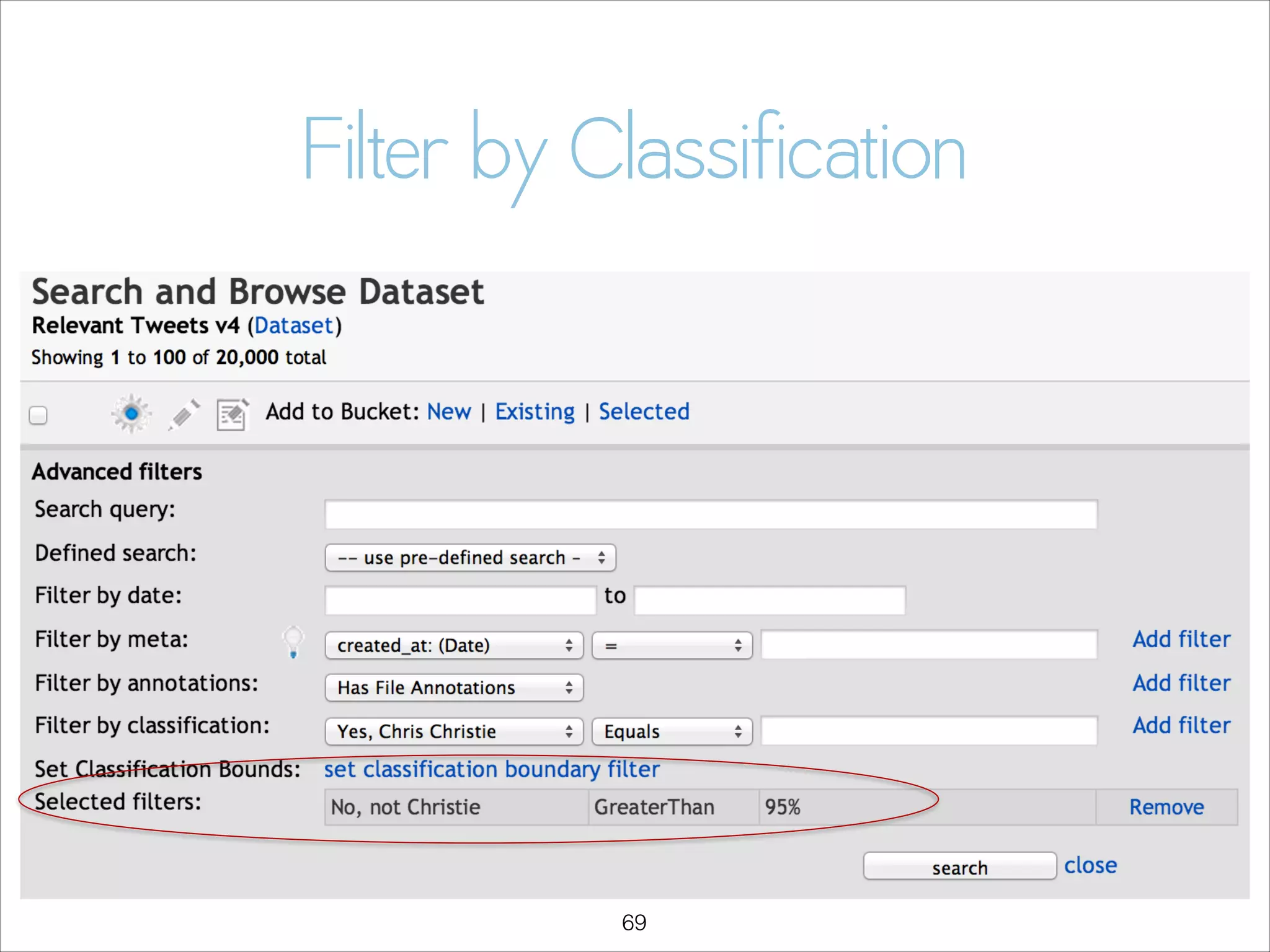Toggle the select-all checkbox

[x=38, y=415]
